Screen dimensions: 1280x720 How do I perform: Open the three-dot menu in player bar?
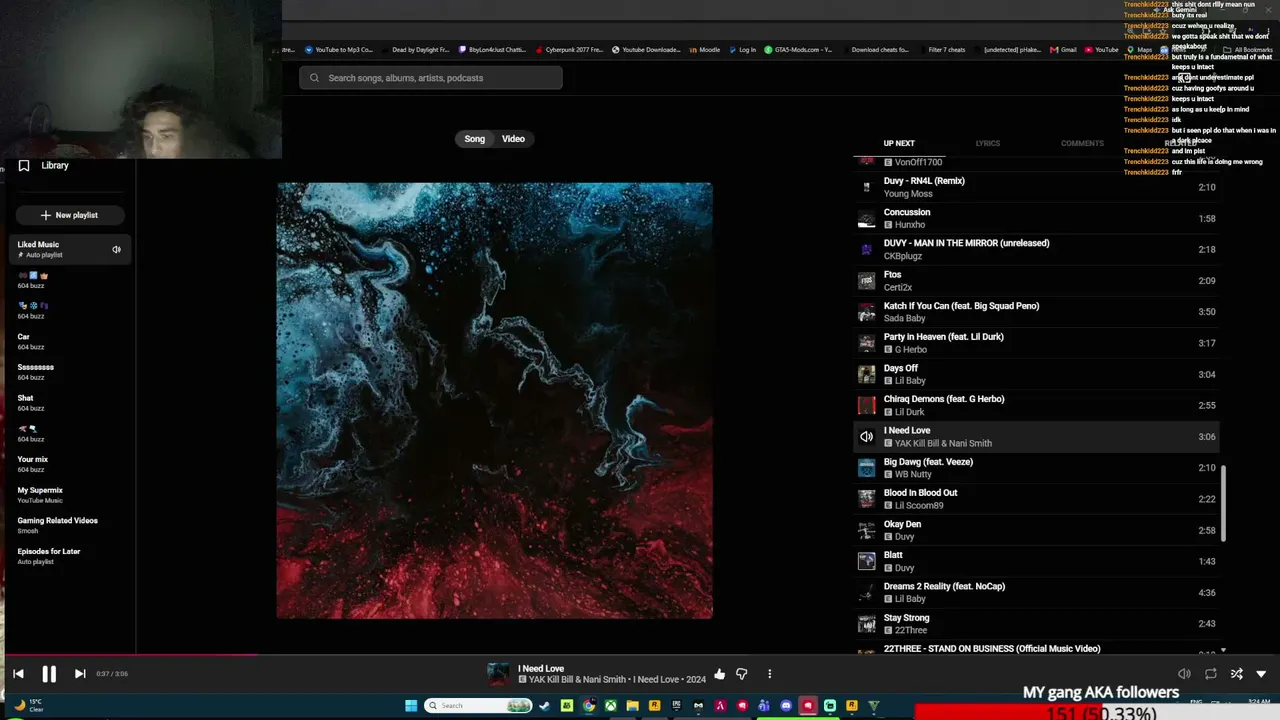click(769, 674)
